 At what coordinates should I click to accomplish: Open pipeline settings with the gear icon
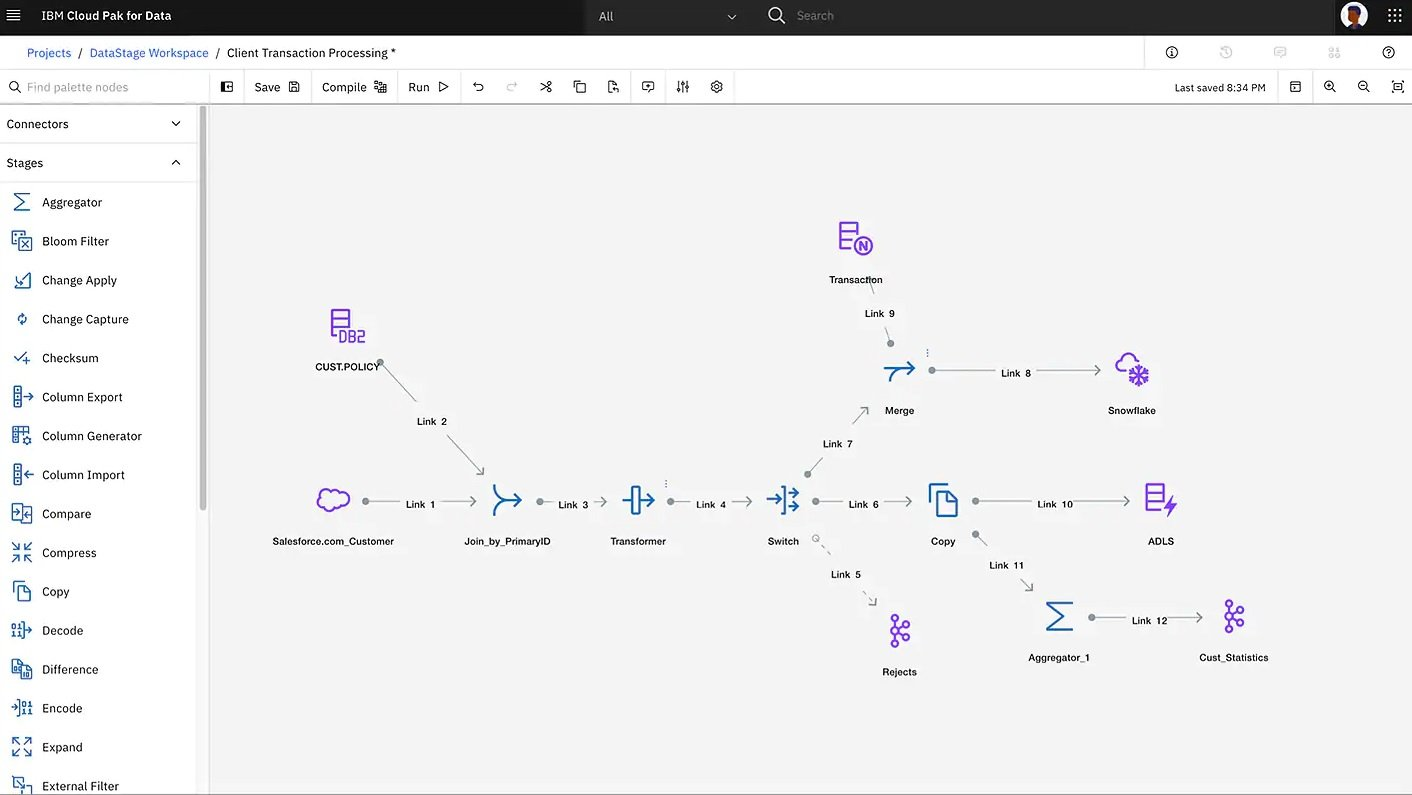(716, 87)
